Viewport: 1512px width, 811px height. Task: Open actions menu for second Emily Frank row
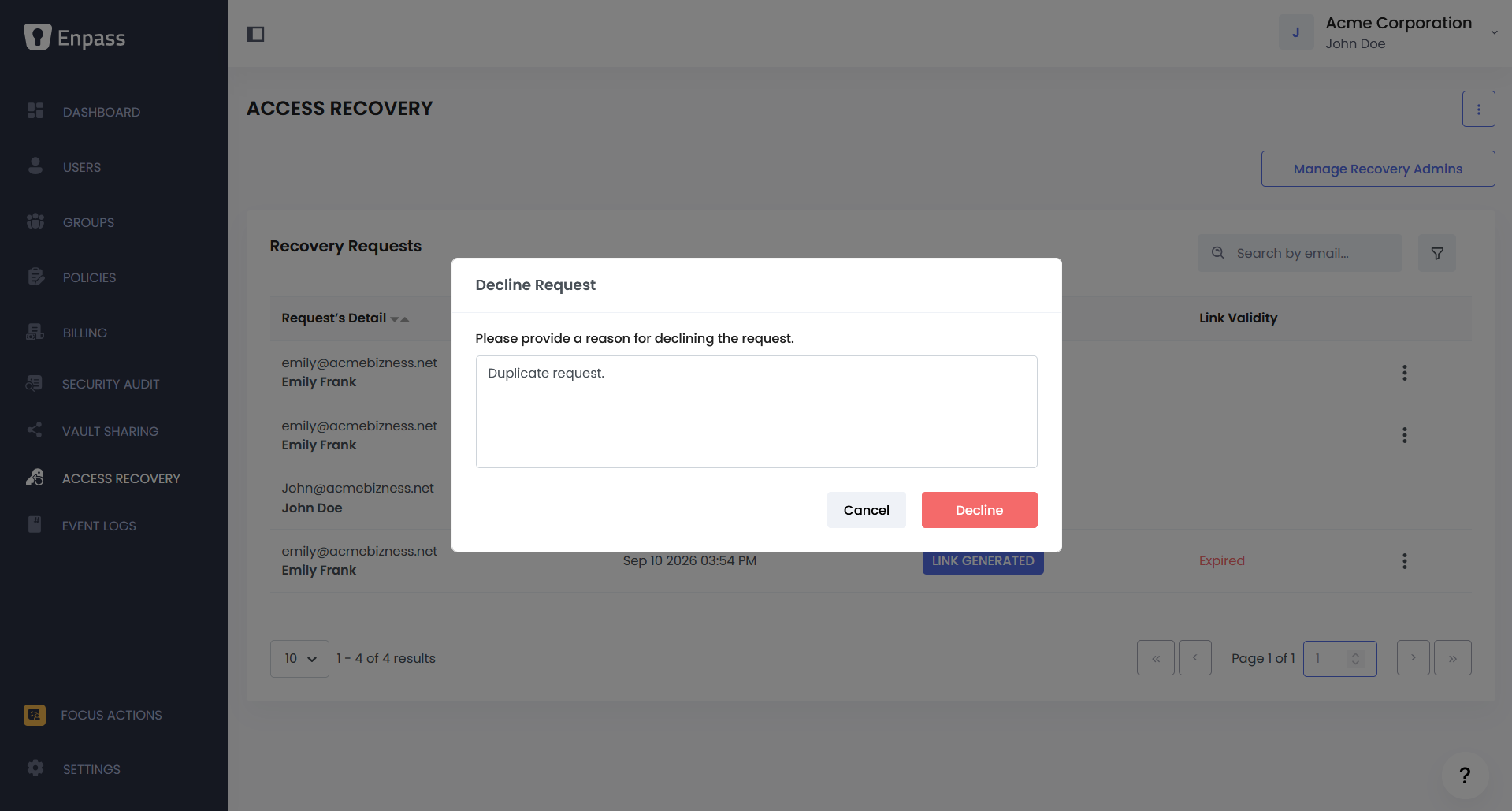coord(1404,435)
